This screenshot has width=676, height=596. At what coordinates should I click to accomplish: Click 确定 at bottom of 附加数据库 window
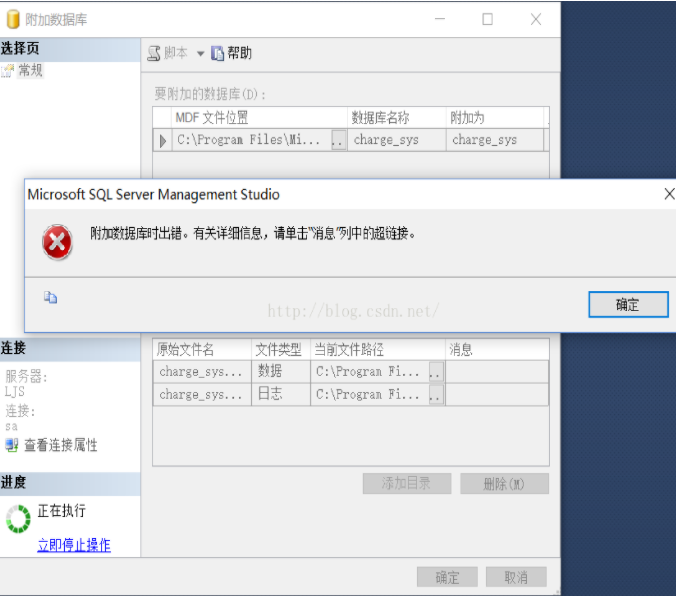click(x=447, y=577)
